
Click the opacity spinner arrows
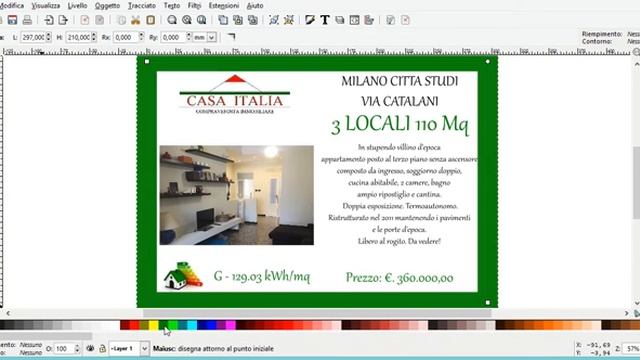coord(77,349)
